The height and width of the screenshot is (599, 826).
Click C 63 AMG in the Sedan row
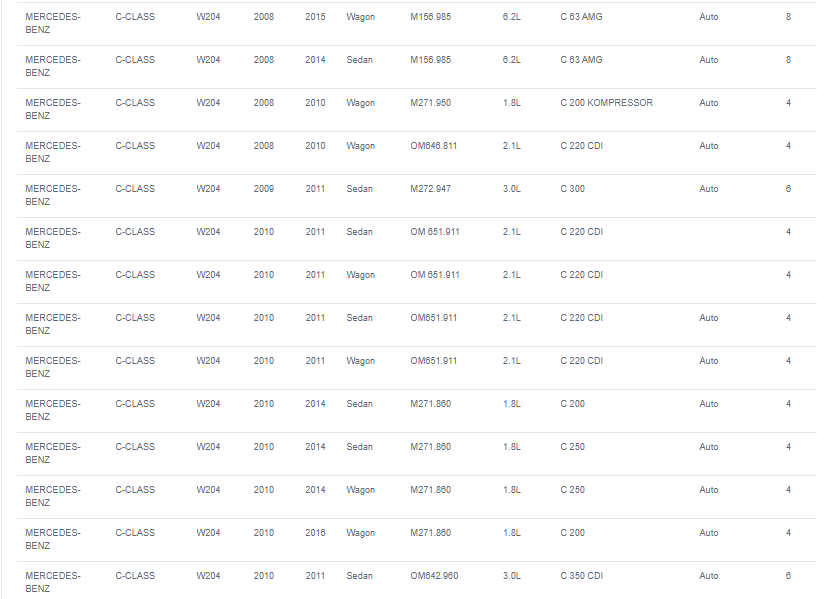point(581,60)
